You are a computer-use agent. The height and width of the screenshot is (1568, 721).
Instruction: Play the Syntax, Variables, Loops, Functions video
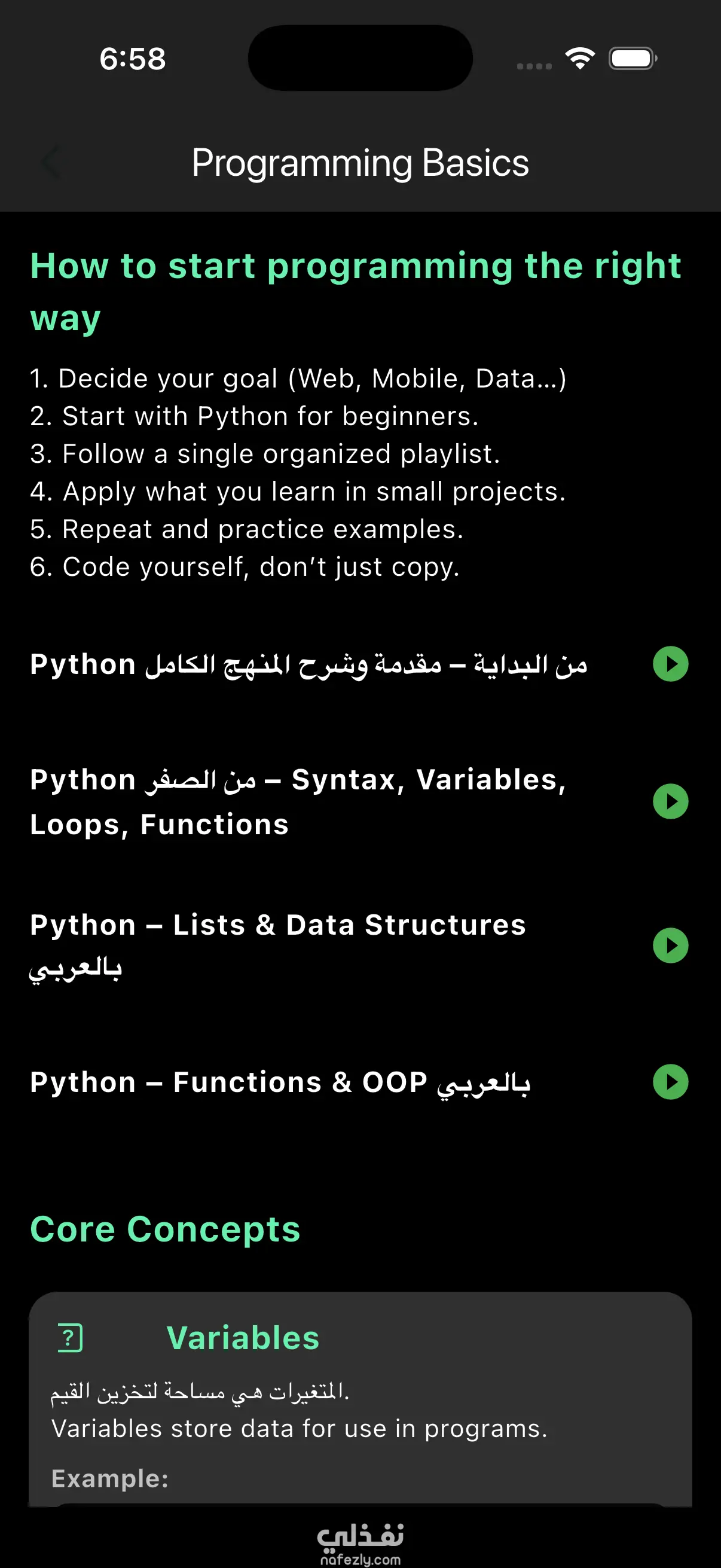pyautogui.click(x=671, y=801)
